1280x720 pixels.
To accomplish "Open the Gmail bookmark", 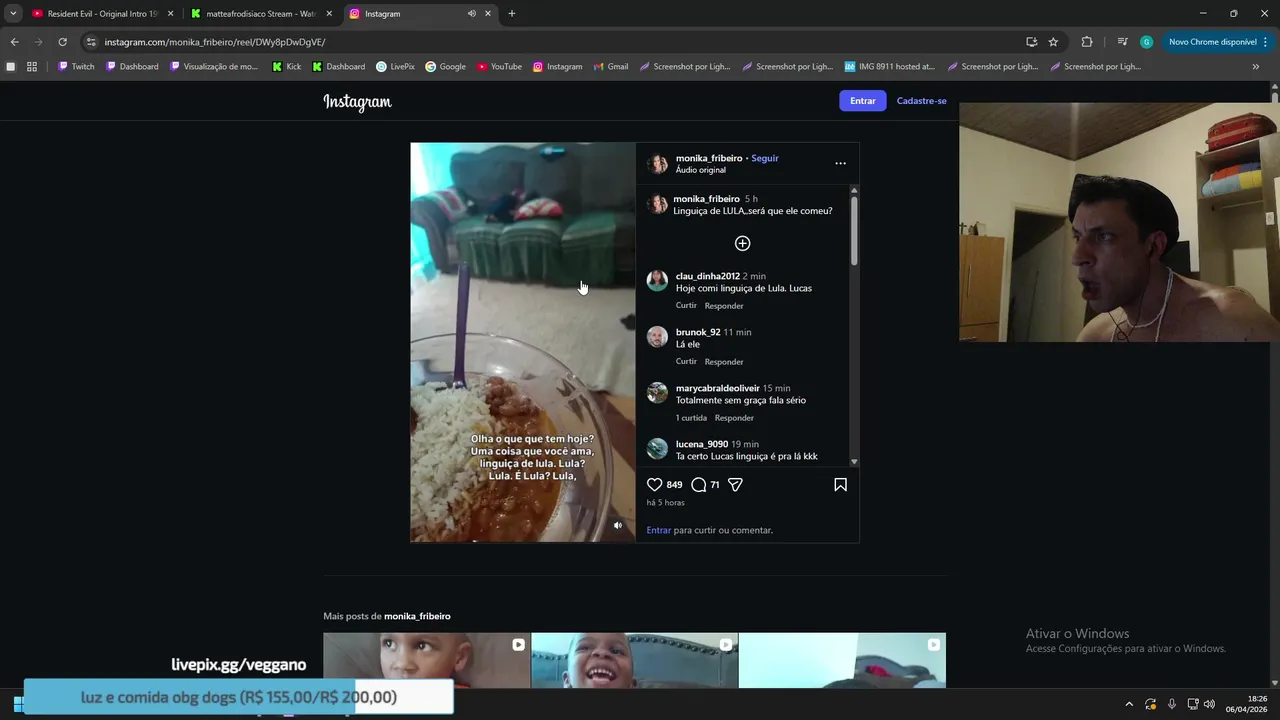I will pos(610,66).
